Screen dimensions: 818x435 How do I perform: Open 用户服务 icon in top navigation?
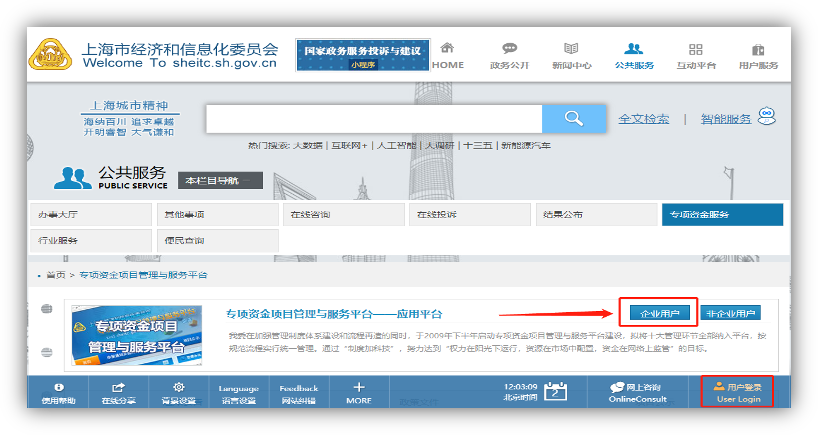pyautogui.click(x=758, y=49)
